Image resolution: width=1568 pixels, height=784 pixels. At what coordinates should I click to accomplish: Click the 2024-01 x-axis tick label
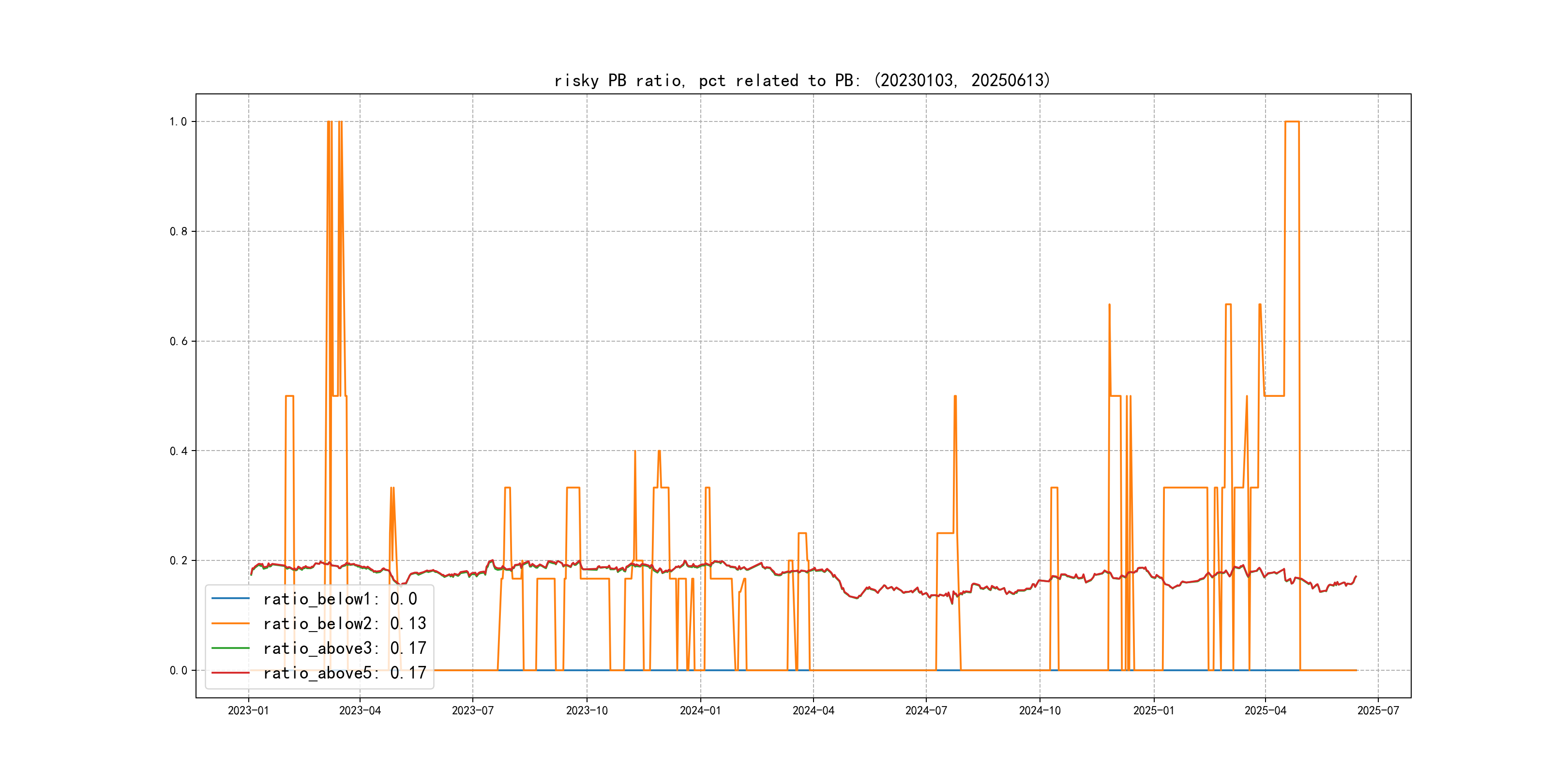point(700,710)
